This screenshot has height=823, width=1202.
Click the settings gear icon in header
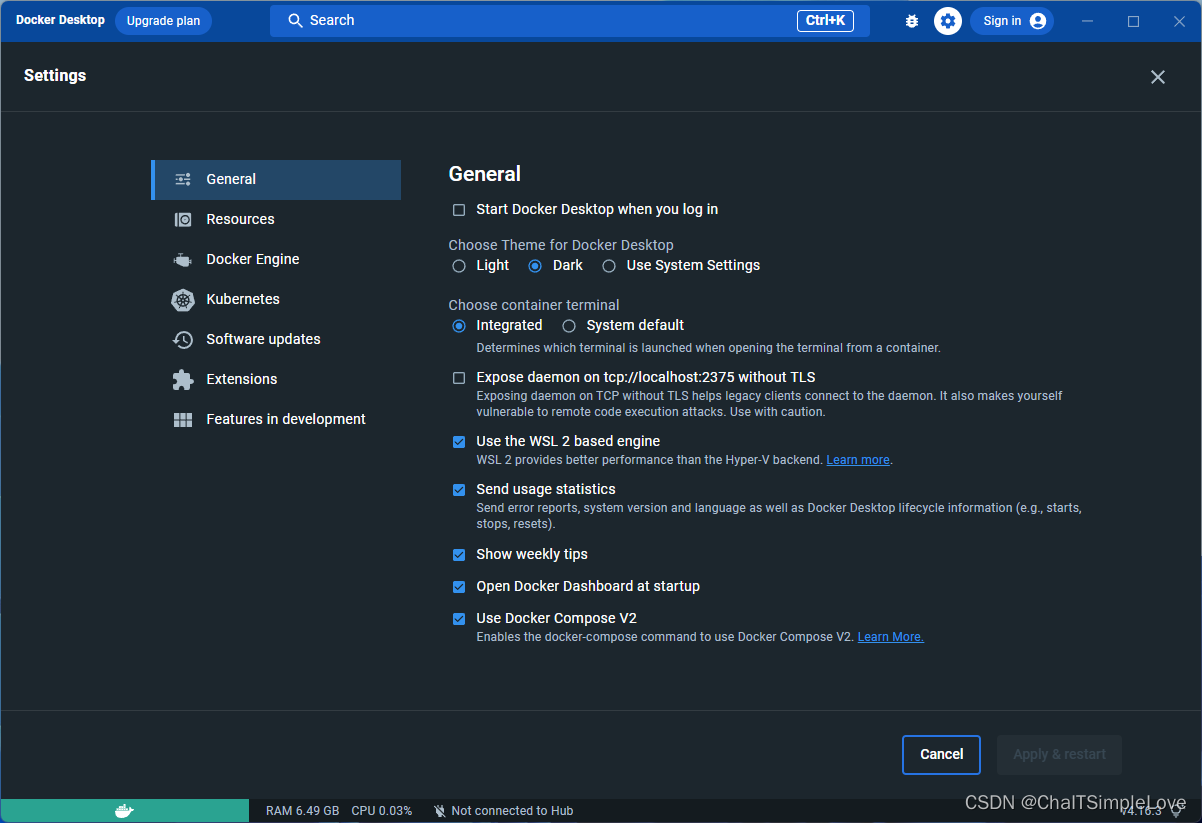tap(948, 21)
